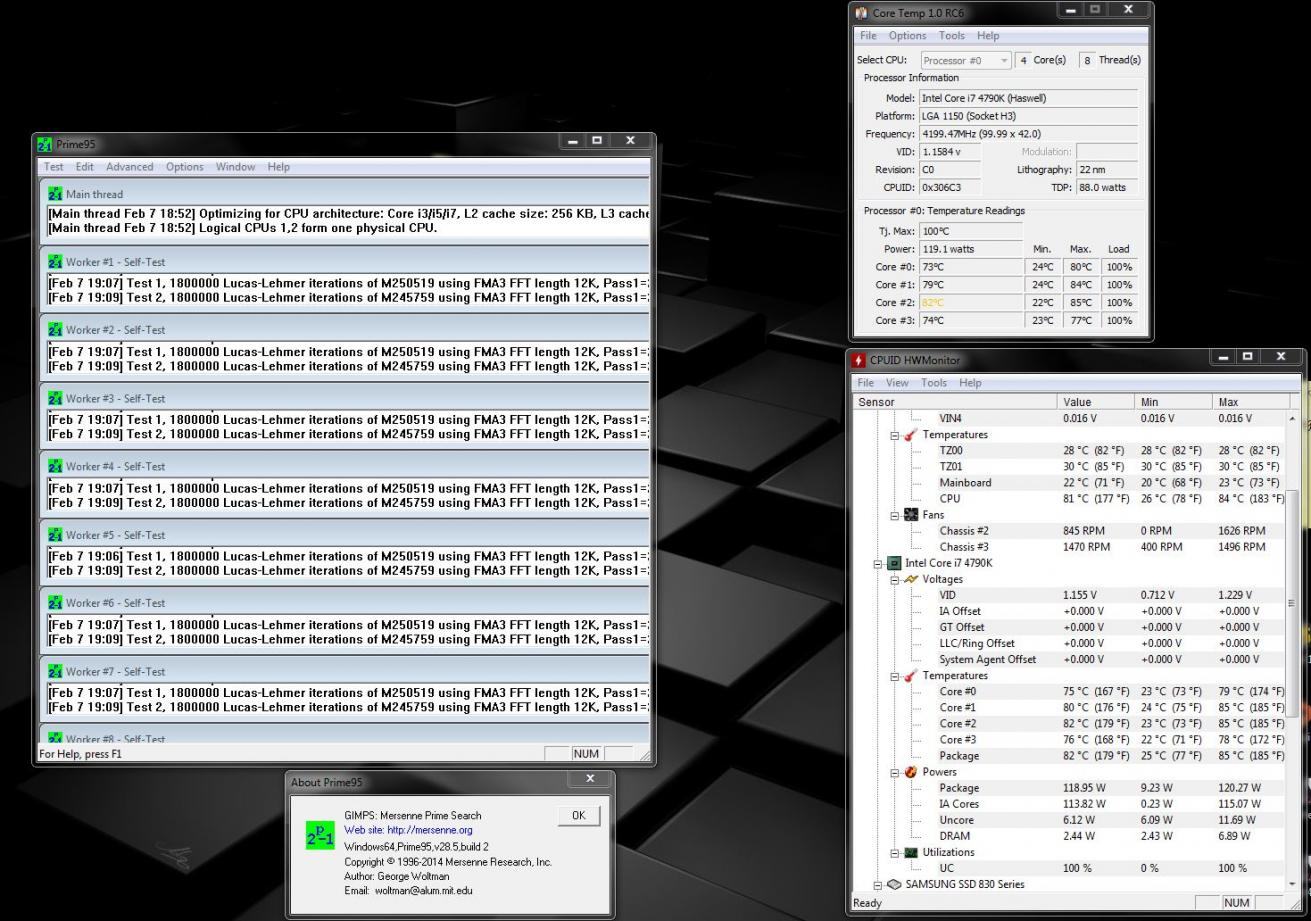
Task: Click the Worker #1 Self-Test window icon
Action: pyautogui.click(x=56, y=262)
